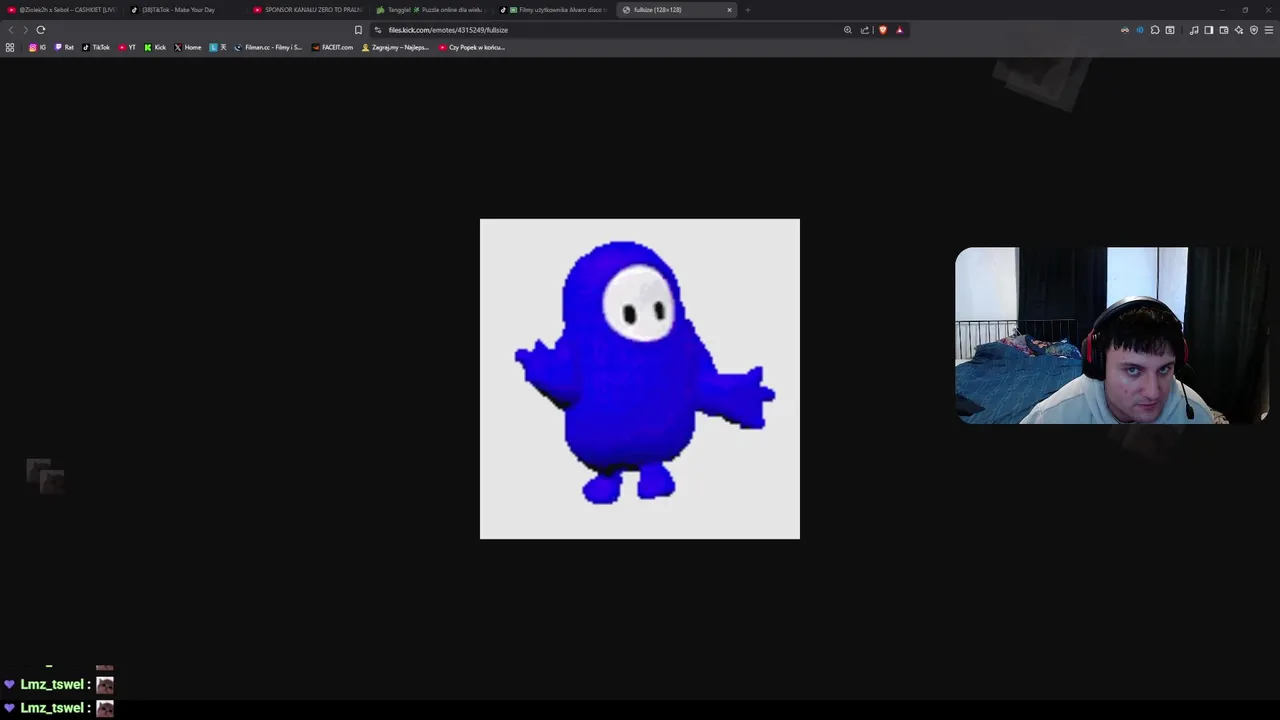Click the browser forward arrow

pos(25,30)
